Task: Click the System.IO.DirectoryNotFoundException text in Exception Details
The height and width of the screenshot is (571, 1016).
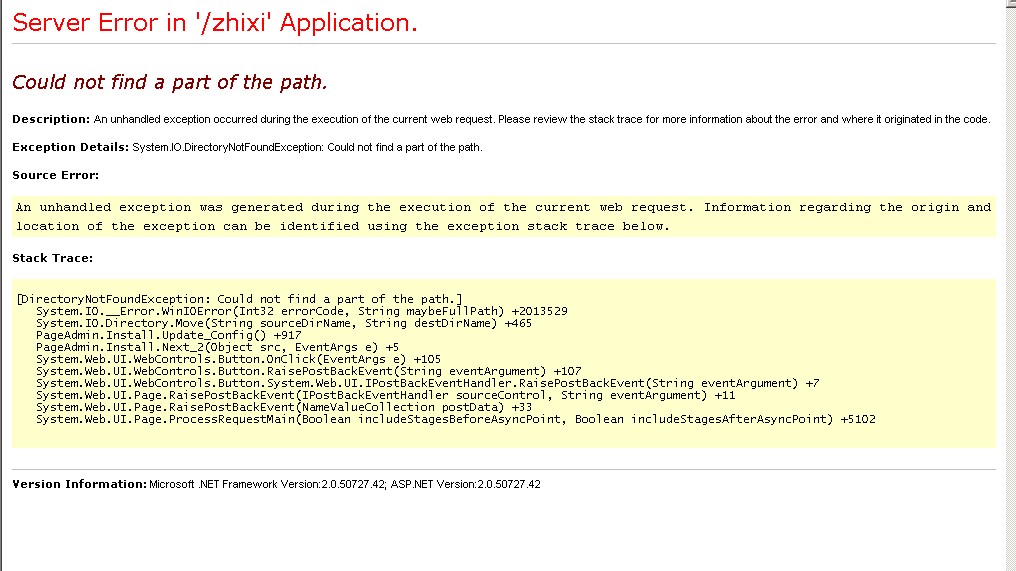Action: [x=307, y=148]
